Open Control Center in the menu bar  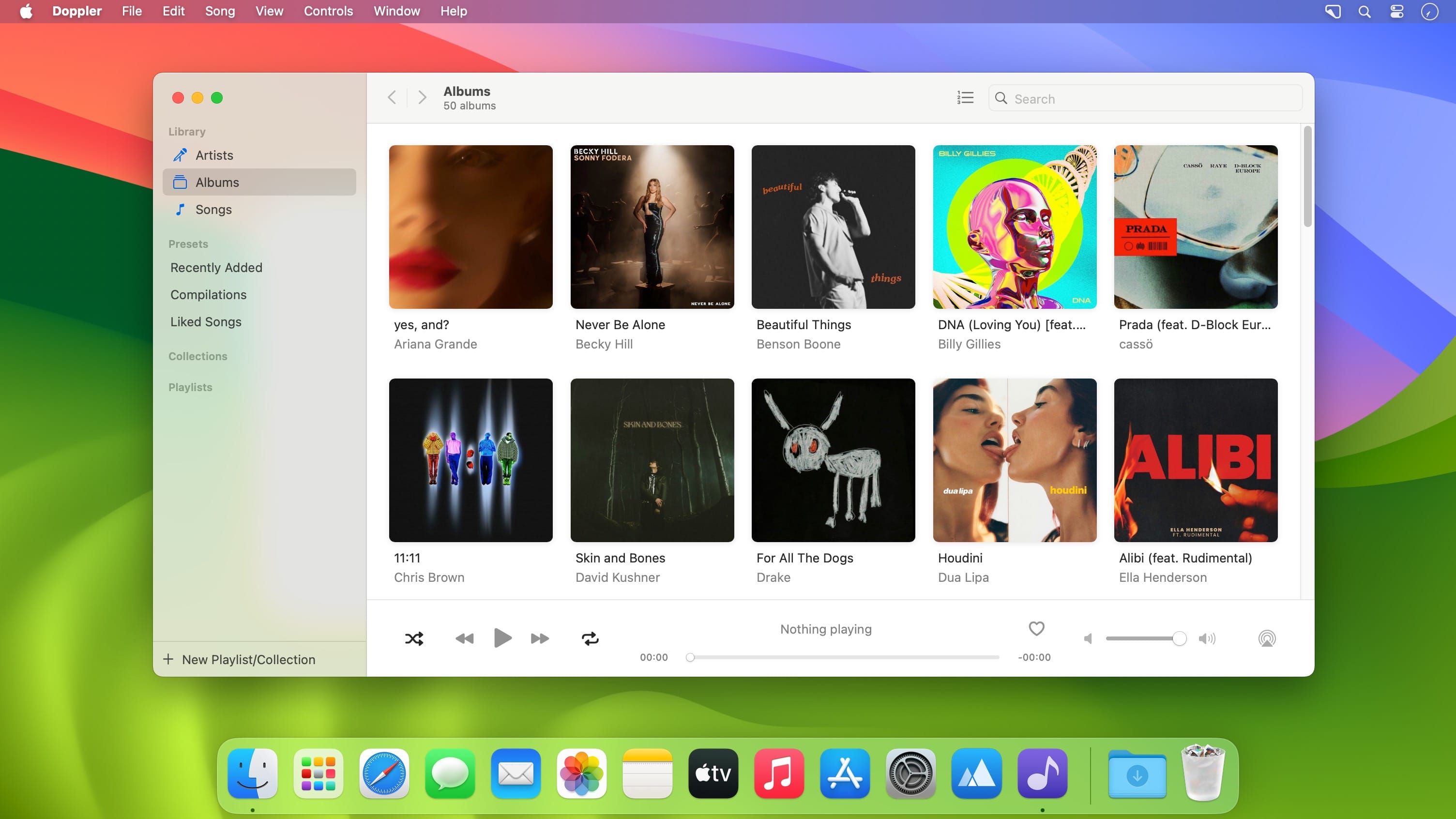click(1396, 11)
